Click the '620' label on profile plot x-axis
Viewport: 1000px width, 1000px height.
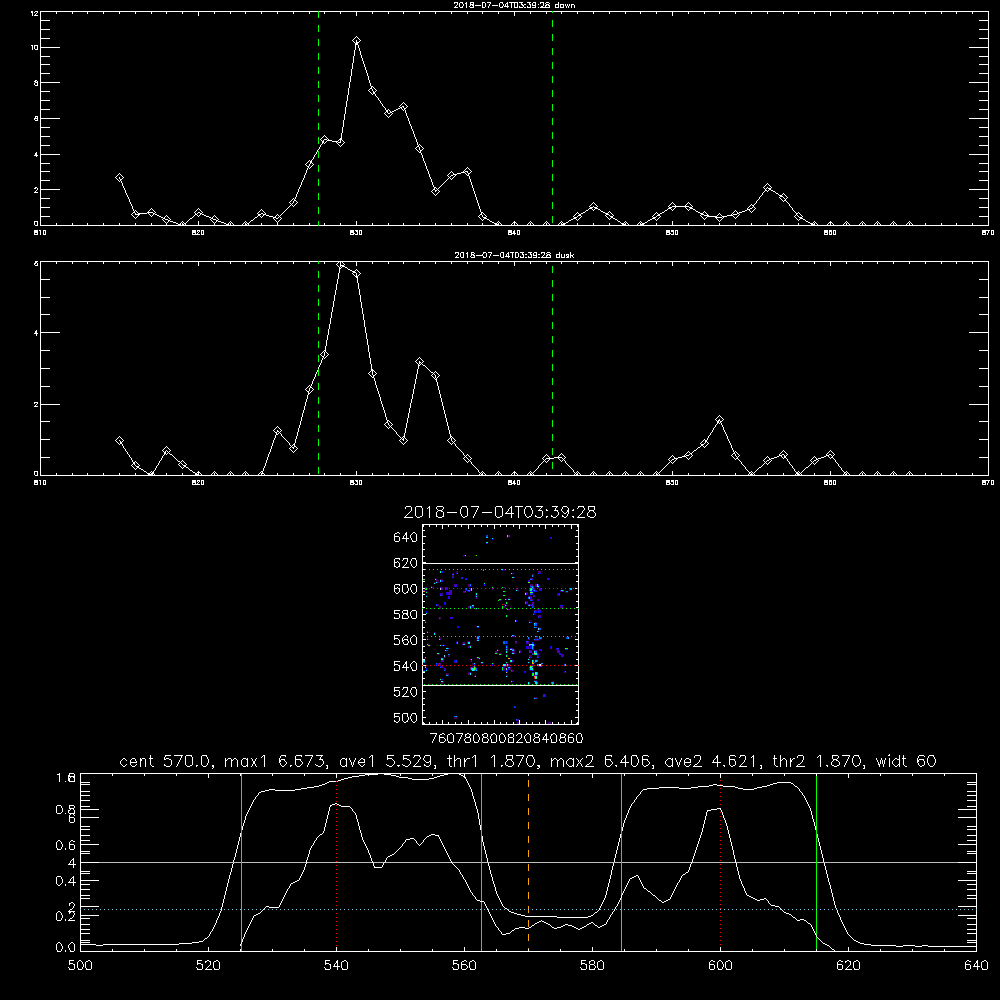click(848, 966)
